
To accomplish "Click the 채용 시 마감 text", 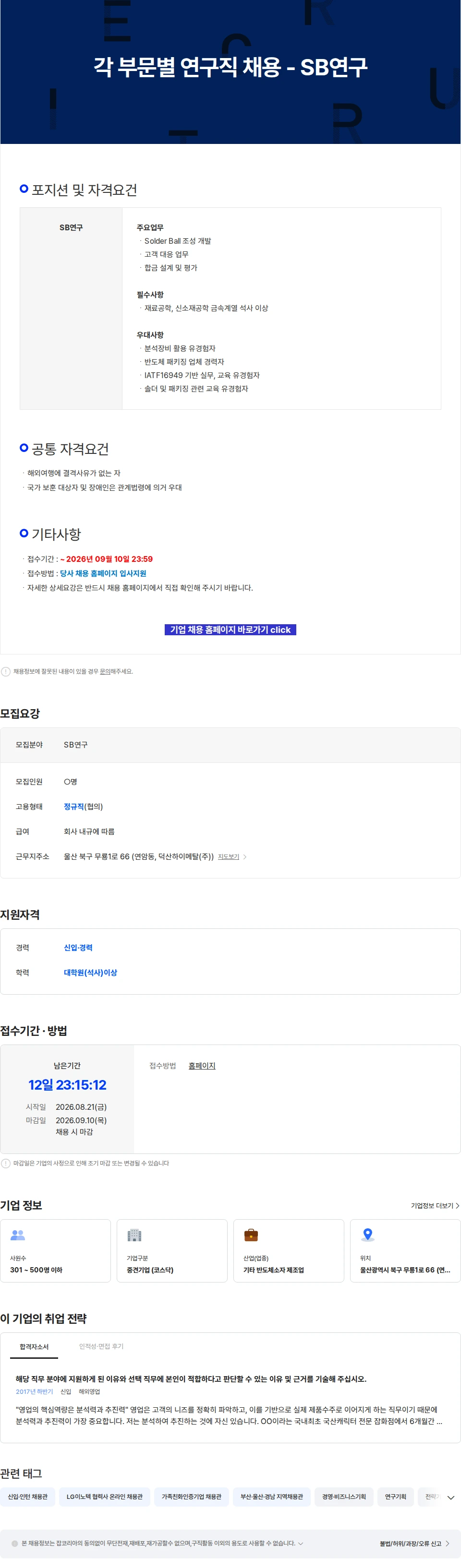I will pyautogui.click(x=74, y=1132).
